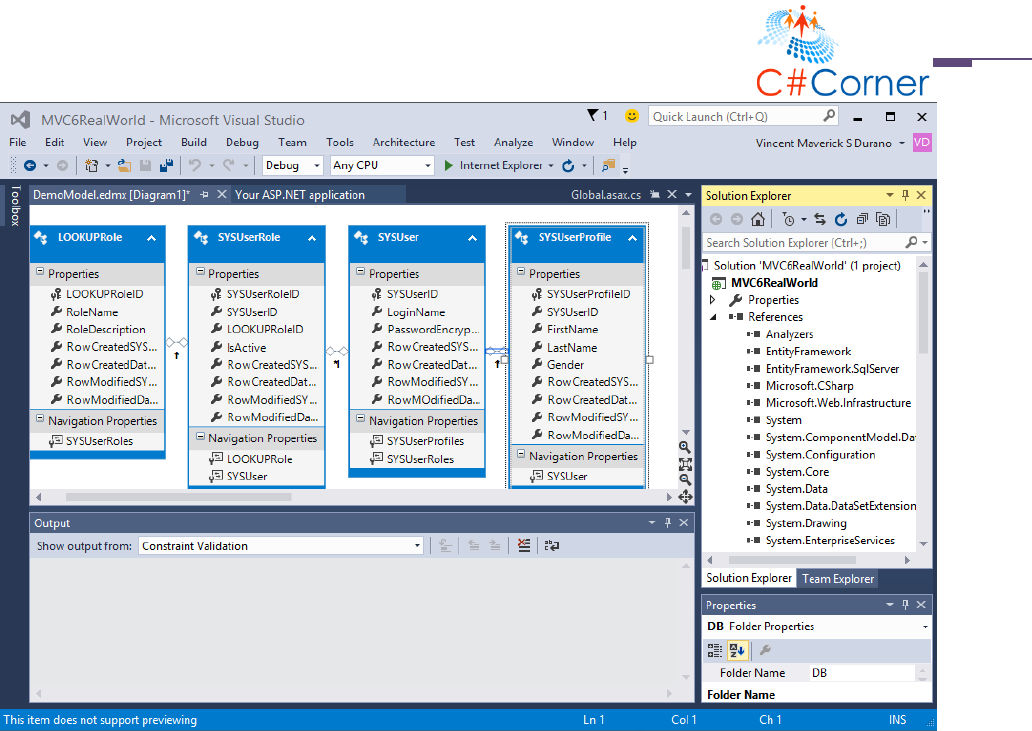Click the browser Refresh toolbar icon
1032x731 pixels.
(568, 166)
